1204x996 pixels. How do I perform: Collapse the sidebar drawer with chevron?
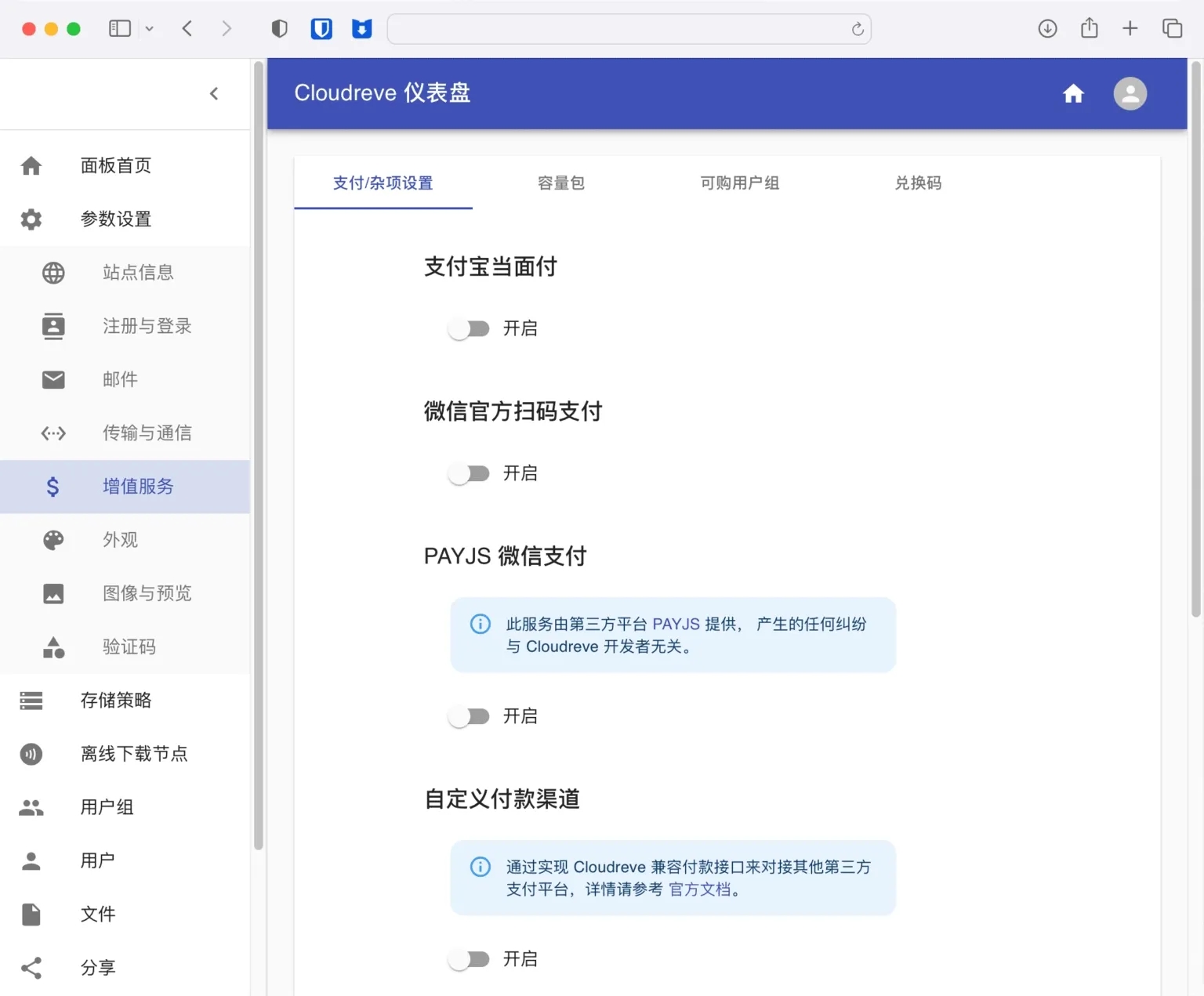tap(214, 94)
